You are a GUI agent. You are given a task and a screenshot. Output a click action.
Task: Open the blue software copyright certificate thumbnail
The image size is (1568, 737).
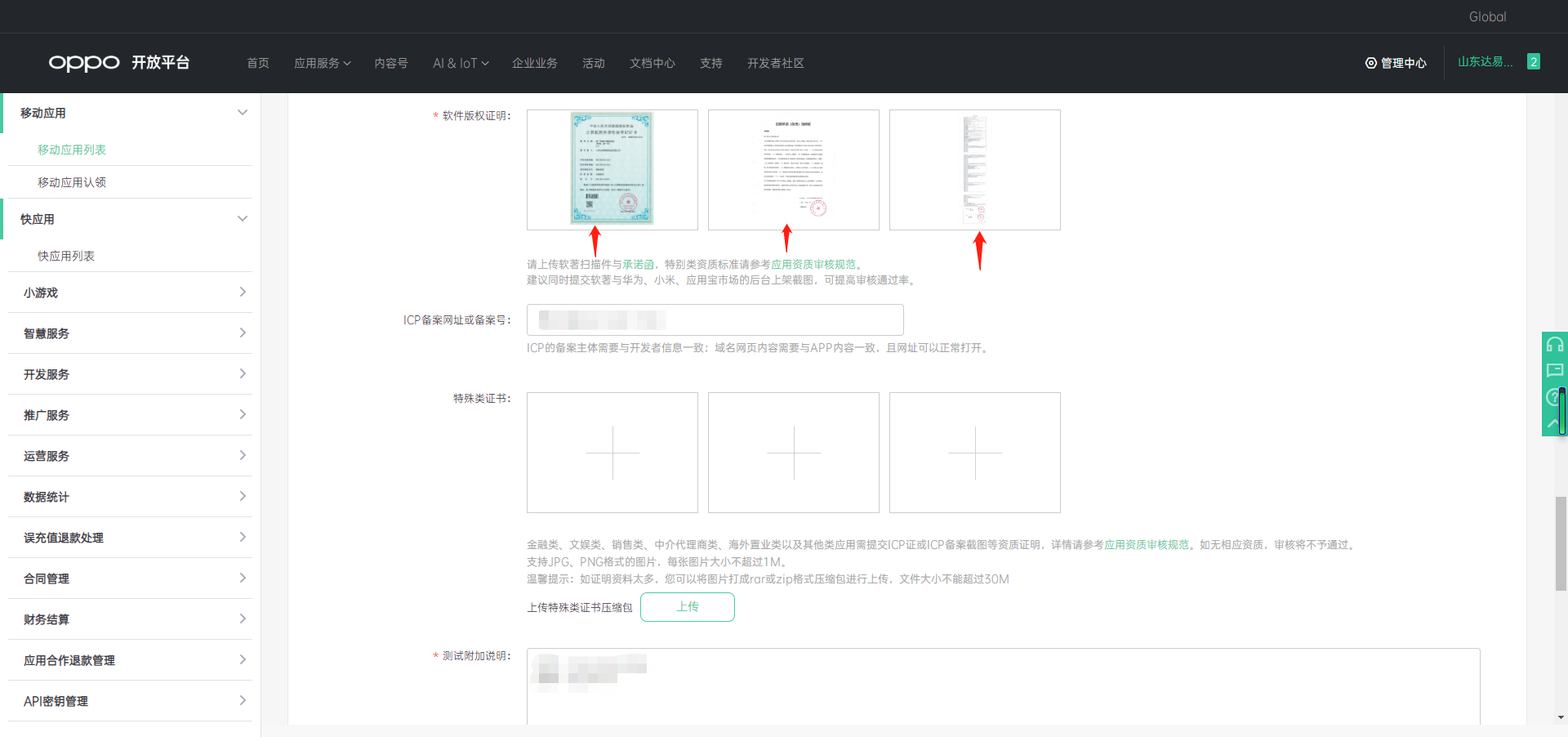612,170
